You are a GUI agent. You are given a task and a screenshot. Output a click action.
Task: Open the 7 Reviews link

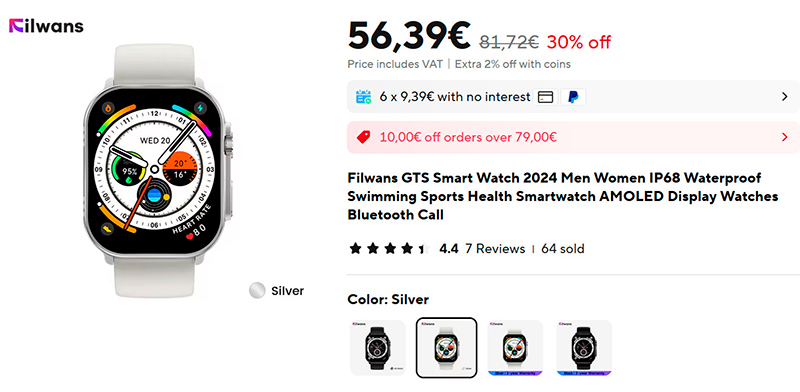point(495,249)
